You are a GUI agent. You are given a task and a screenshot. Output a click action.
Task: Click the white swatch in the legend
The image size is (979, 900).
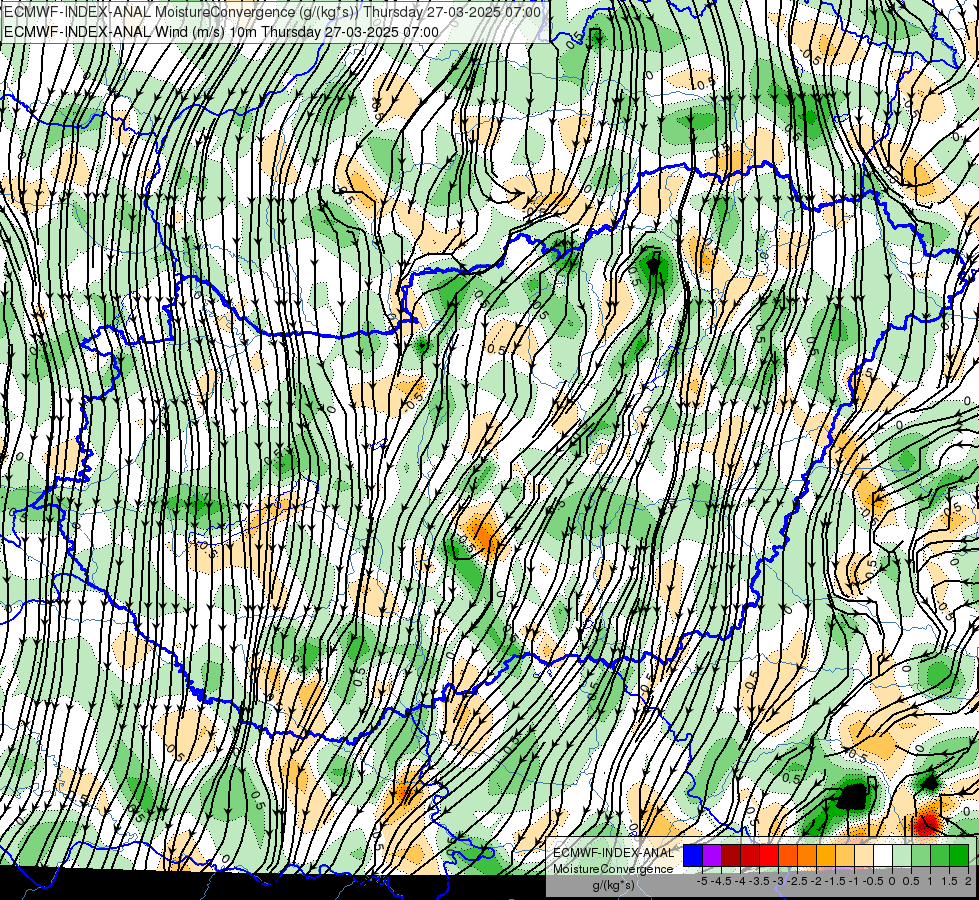coord(883,856)
